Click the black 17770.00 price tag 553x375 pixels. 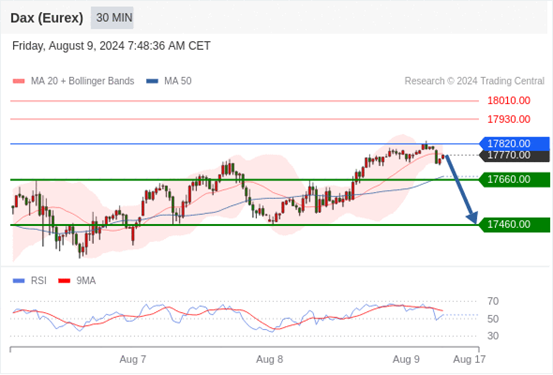tap(515, 155)
